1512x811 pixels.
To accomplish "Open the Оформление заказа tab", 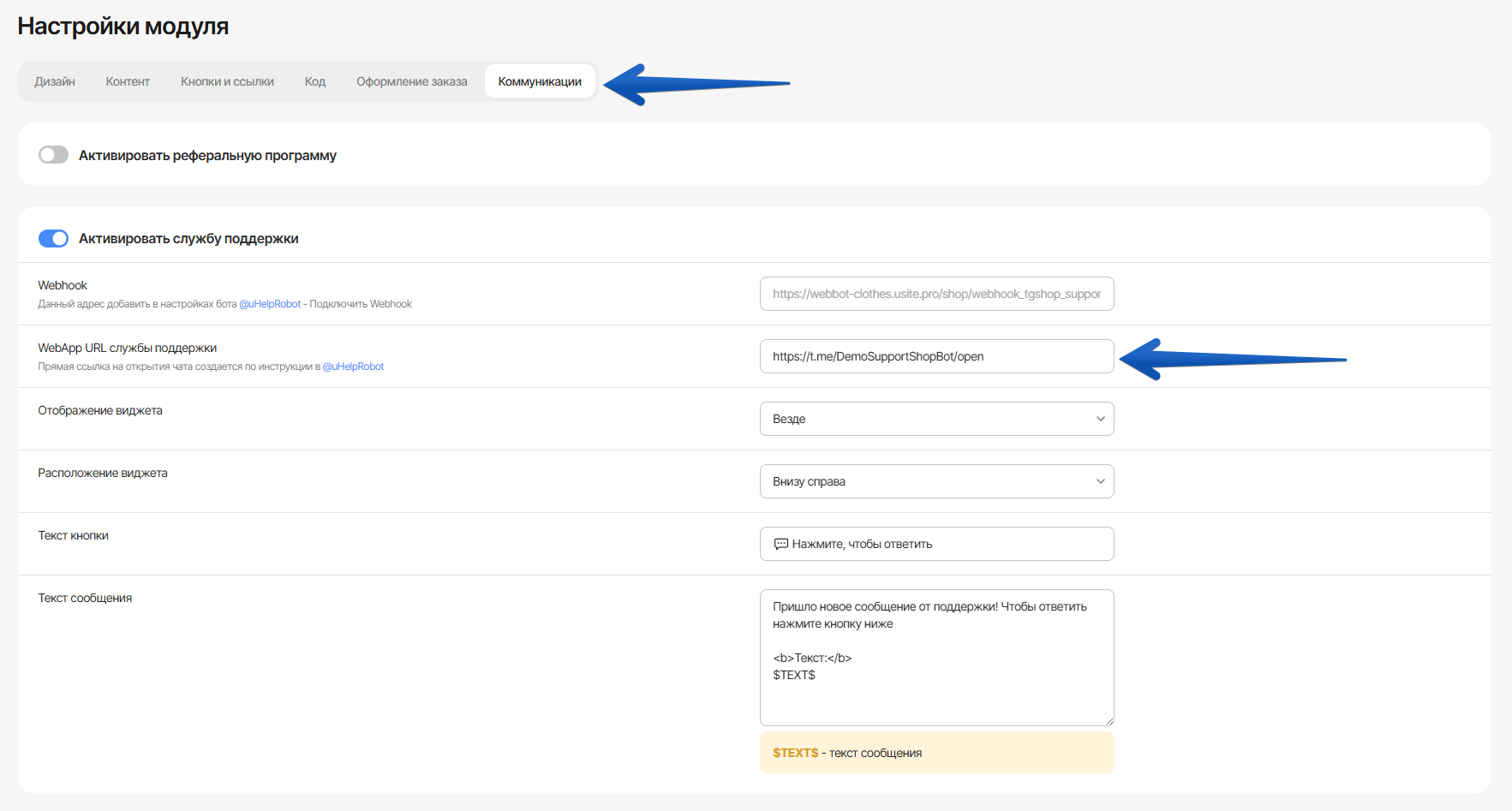I will [x=411, y=81].
